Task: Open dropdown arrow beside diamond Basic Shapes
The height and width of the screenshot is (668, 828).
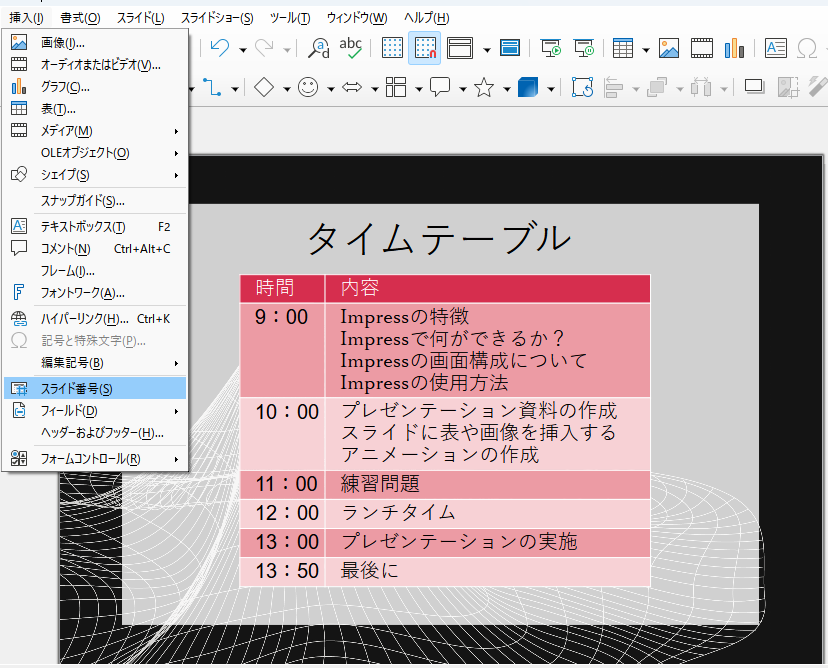Action: coord(287,89)
